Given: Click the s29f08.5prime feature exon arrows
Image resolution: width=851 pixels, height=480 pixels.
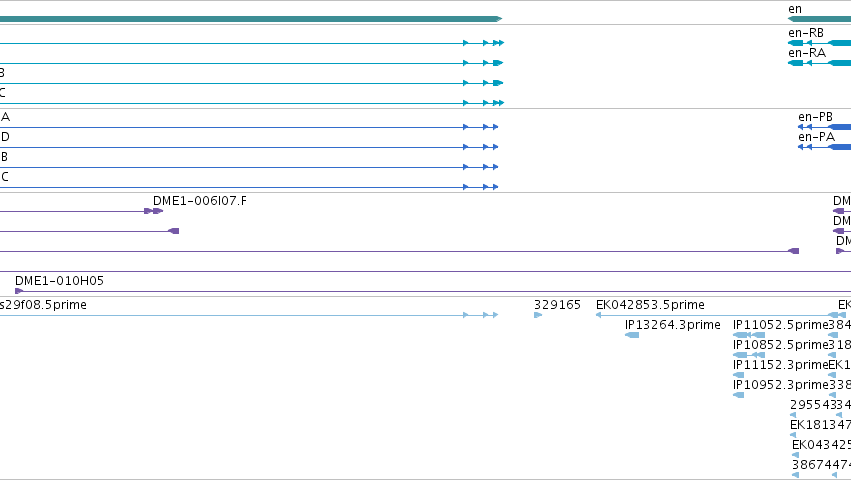Looking at the screenshot, I should coord(480,315).
